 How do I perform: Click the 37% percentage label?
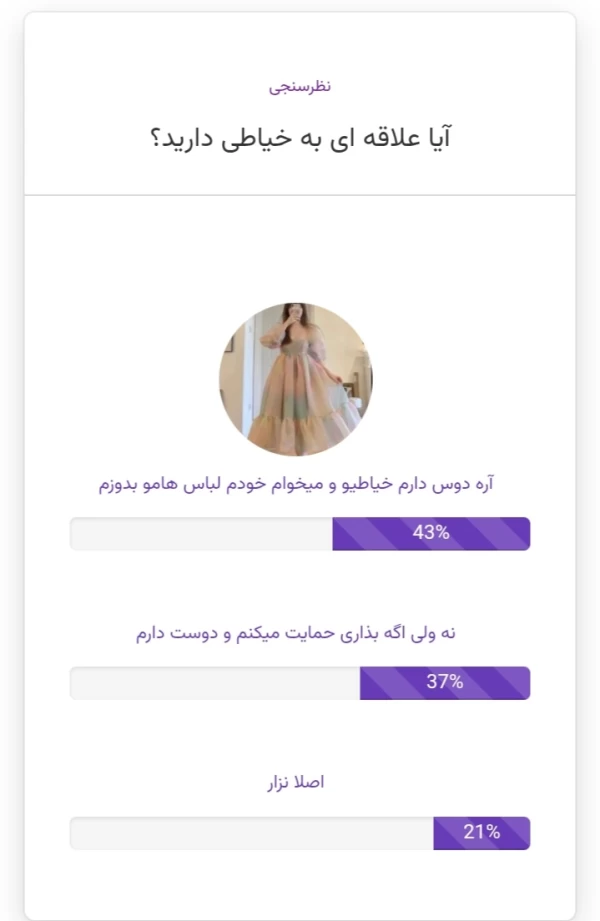pos(447,683)
